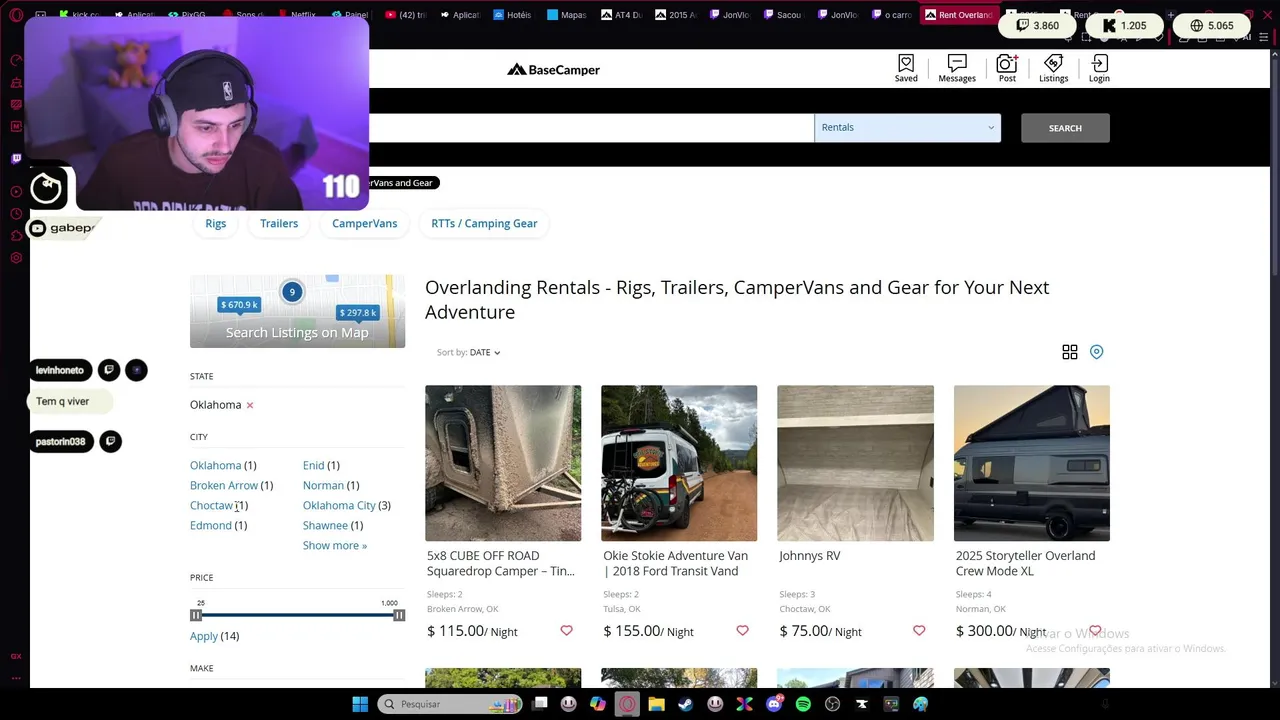
Task: Filter by Broken Arrow city
Action: coord(224,485)
